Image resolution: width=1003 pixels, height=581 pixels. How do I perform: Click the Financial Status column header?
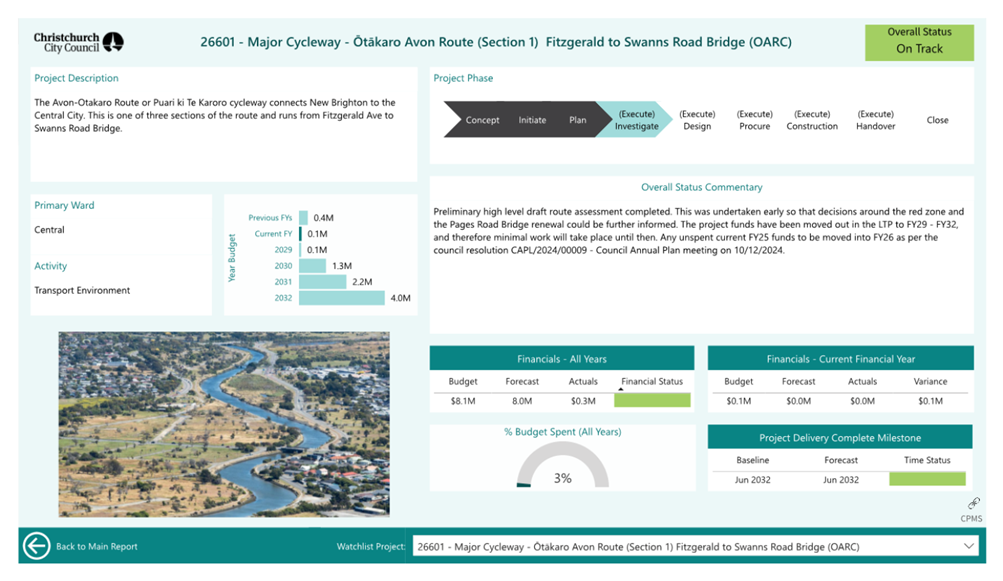tap(652, 381)
